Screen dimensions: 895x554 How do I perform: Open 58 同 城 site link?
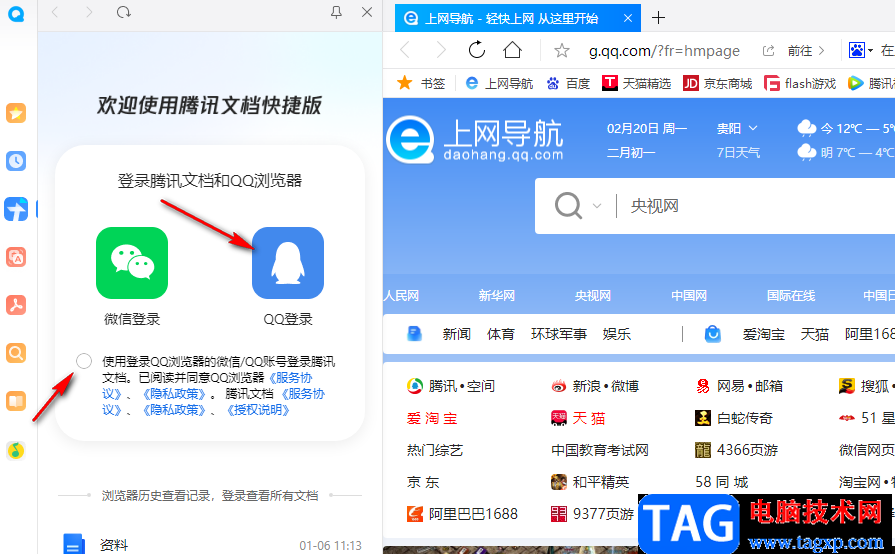coord(721,482)
